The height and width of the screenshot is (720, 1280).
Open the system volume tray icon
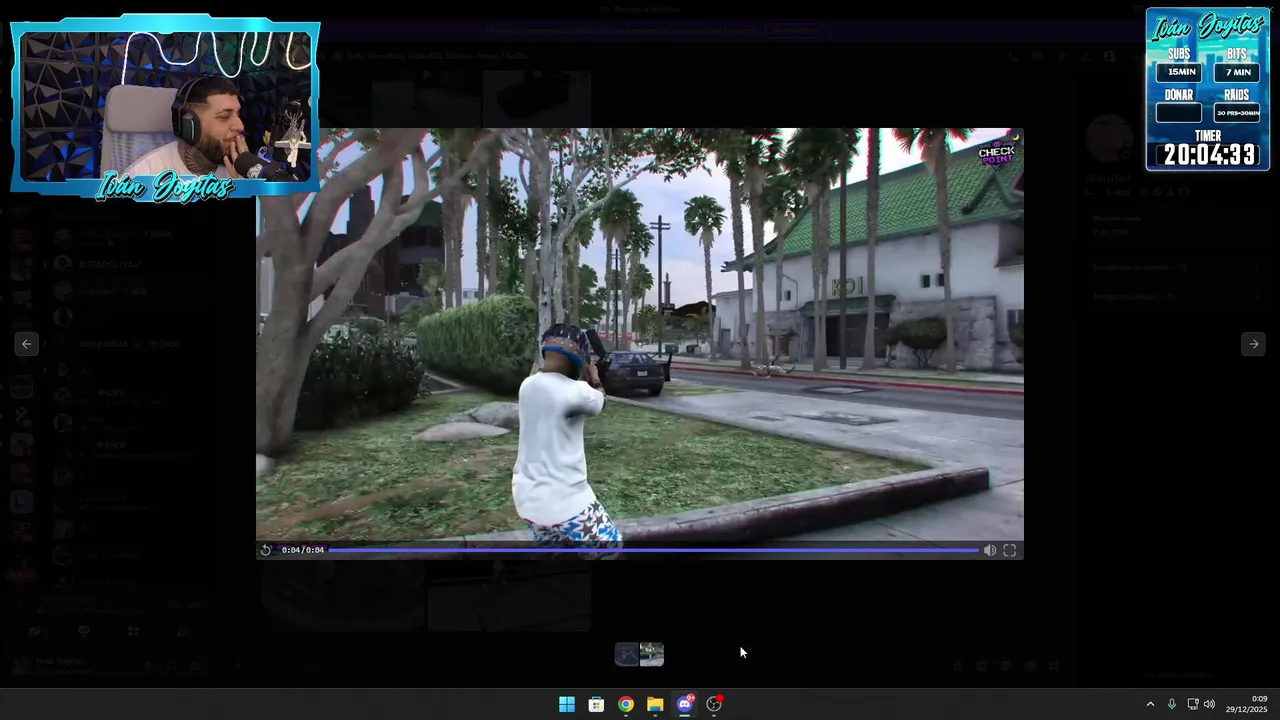point(1209,704)
